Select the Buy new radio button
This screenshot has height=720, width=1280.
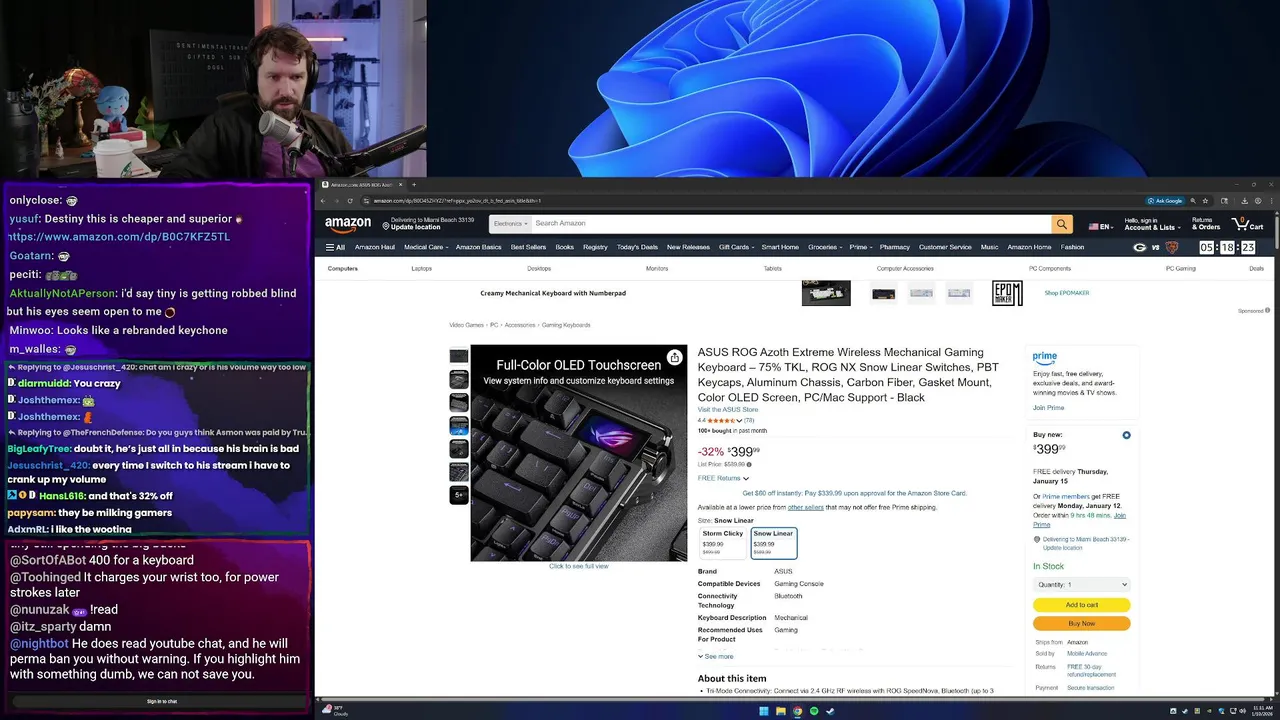tap(1126, 435)
